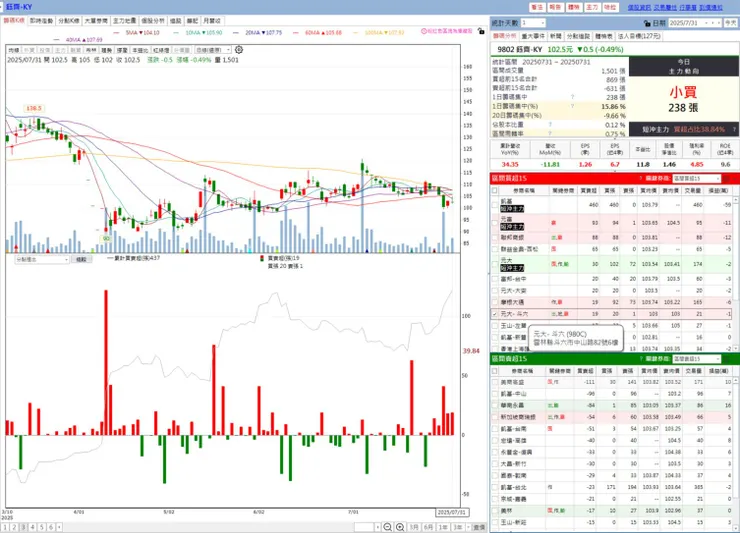This screenshot has height=533, width=740.
Task: Click 買賣超 column header in 區間買超15
Action: (x=588, y=190)
